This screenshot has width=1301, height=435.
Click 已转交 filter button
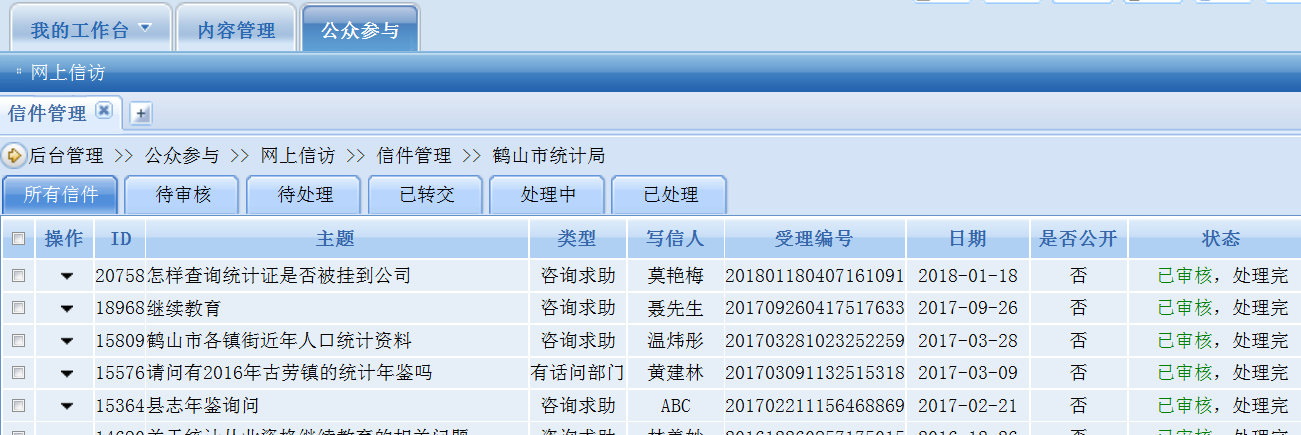[426, 195]
